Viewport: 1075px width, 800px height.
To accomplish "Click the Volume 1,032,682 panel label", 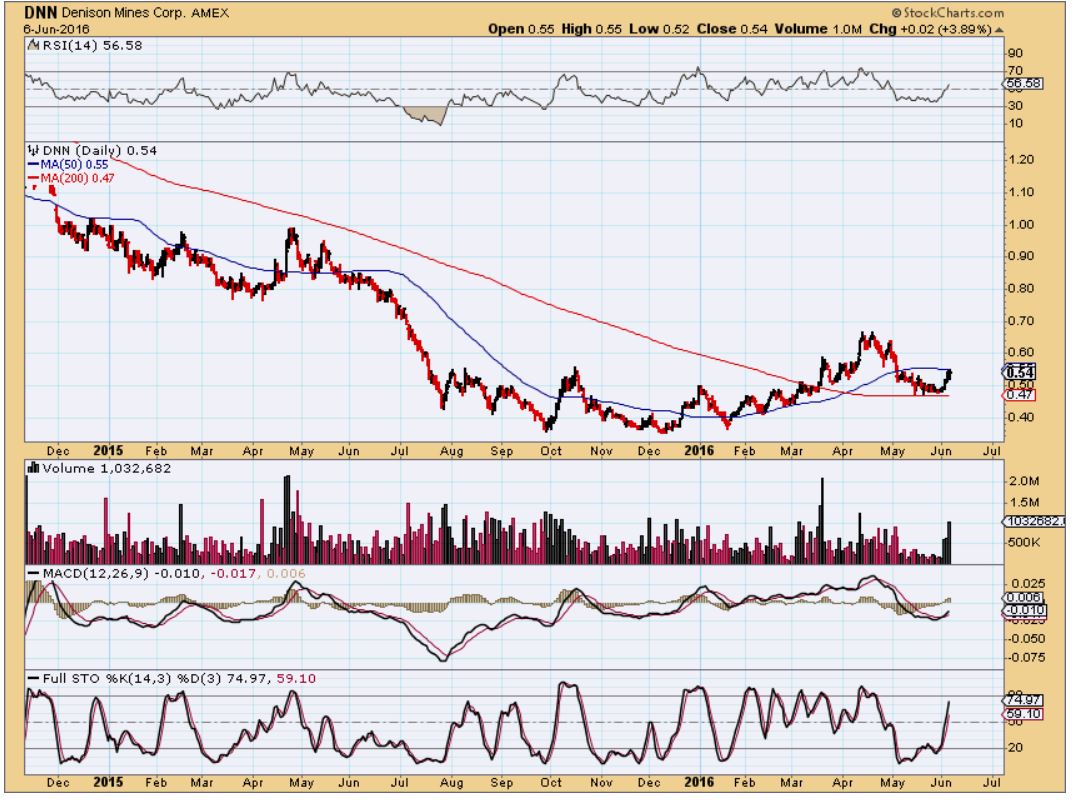I will (106, 468).
